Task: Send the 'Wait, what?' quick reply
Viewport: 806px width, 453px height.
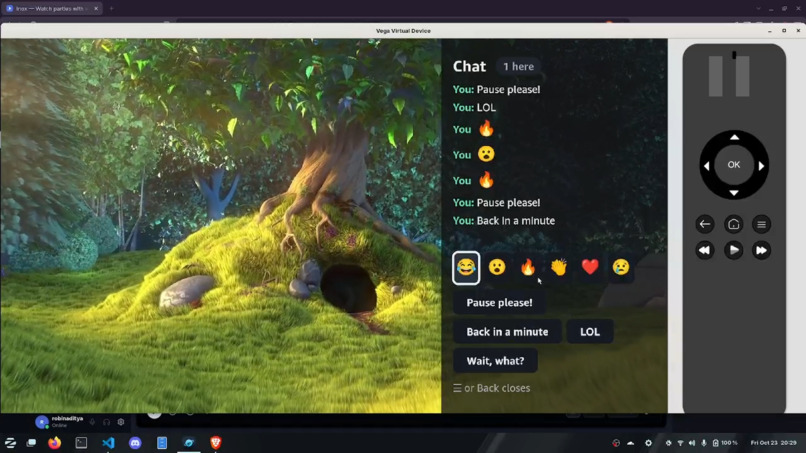Action: (x=496, y=360)
